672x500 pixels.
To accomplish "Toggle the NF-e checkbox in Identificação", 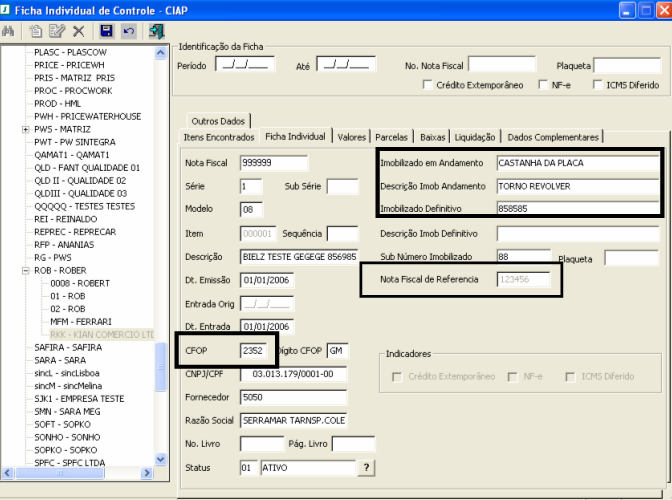I will click(543, 86).
